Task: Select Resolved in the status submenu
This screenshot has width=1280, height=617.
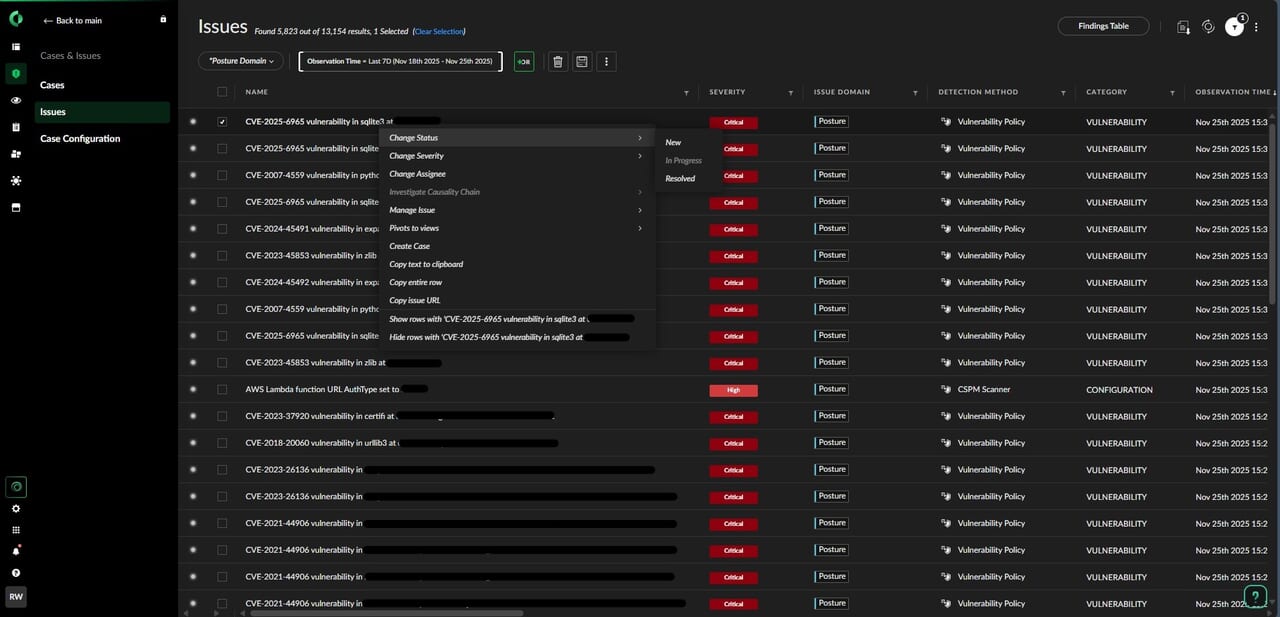Action: tap(680, 179)
